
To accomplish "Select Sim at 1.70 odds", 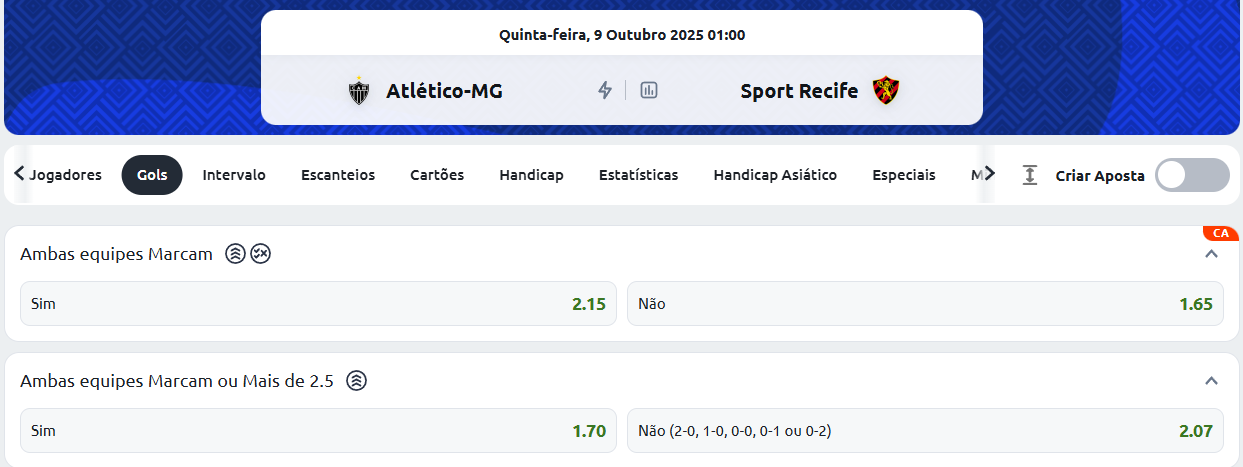I will (318, 431).
